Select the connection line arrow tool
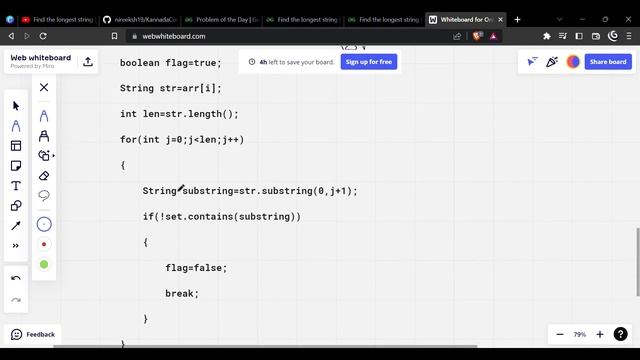The width and height of the screenshot is (640, 360). coord(16,226)
